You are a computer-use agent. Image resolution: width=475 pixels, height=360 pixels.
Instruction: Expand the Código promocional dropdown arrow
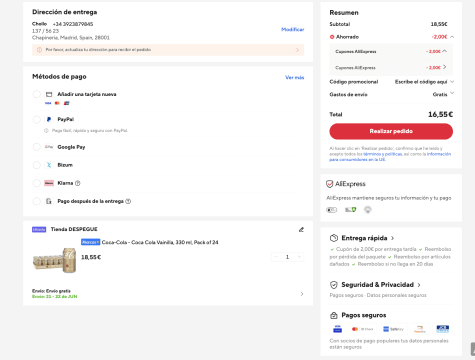[452, 82]
